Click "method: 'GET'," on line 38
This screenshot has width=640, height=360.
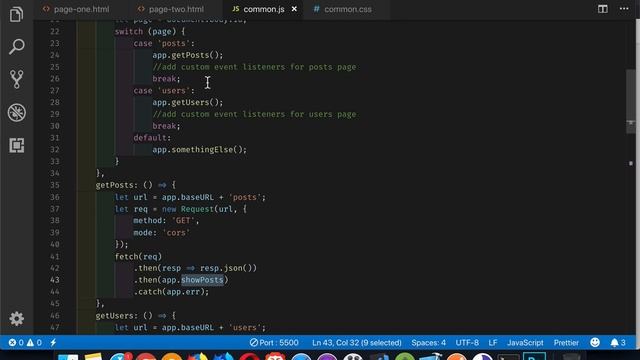(166, 220)
